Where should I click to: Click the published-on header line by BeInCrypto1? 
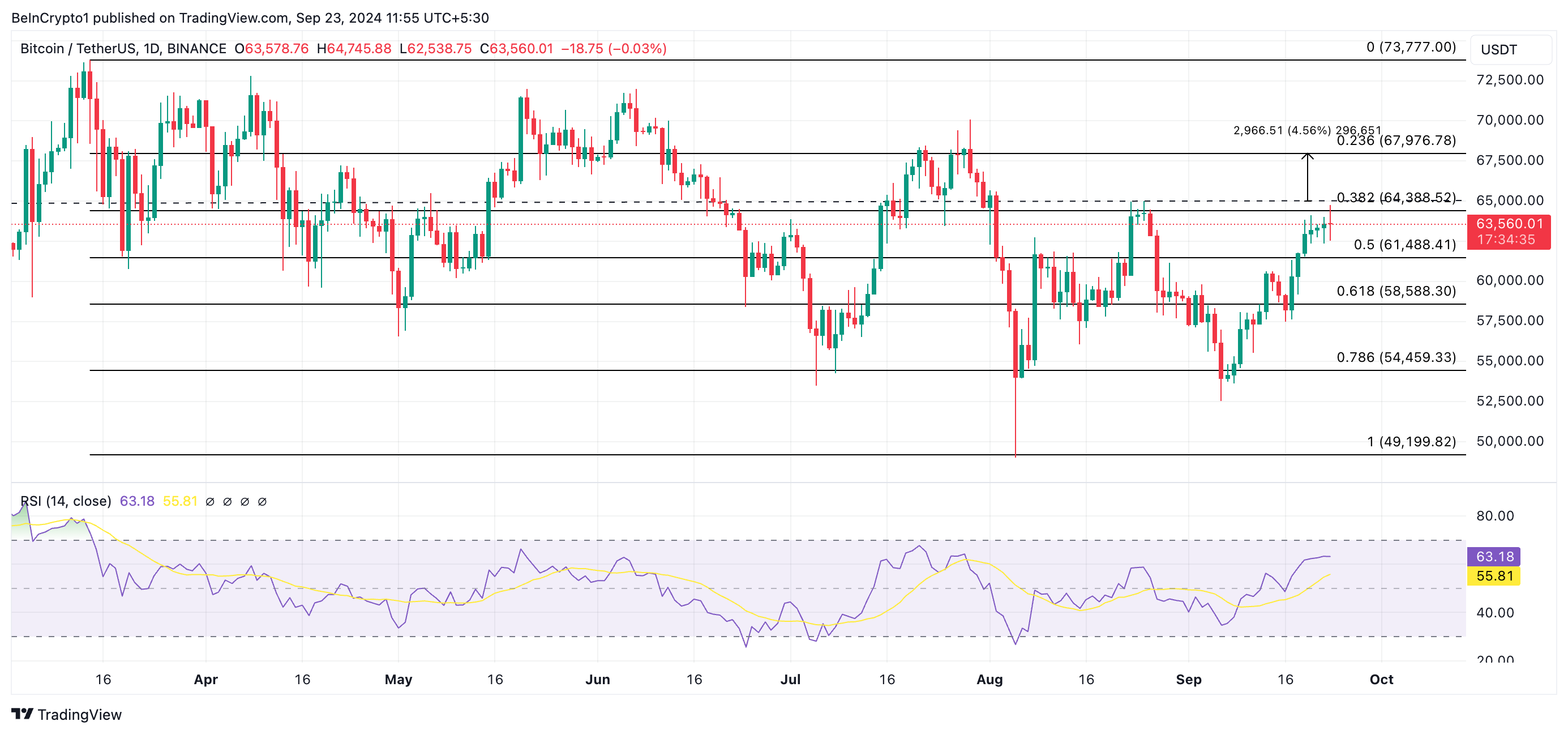(x=250, y=18)
